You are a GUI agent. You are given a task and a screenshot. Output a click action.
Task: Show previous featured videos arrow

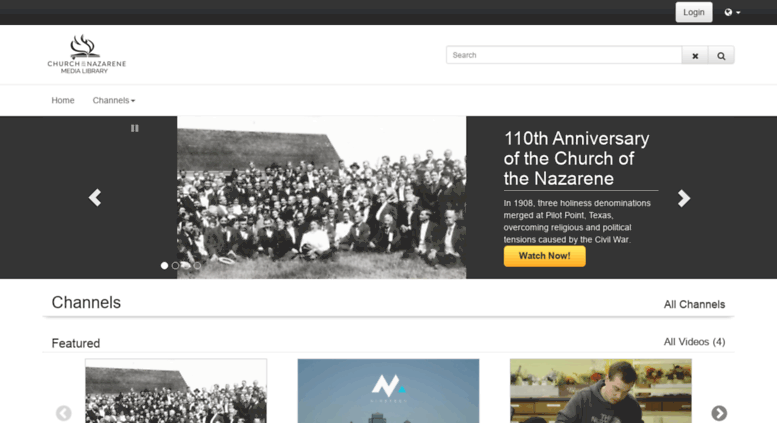pos(63,413)
